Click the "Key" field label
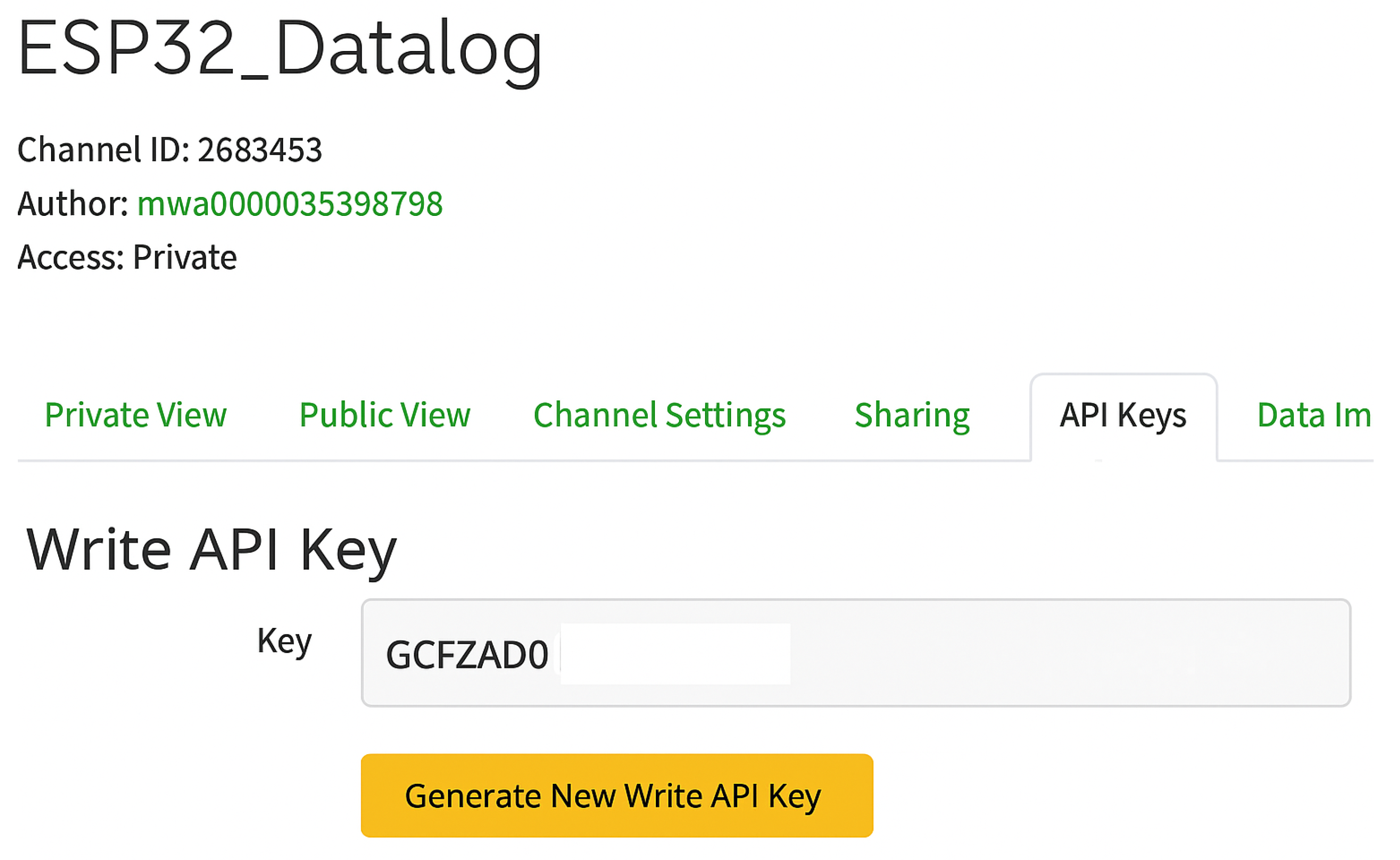 284,641
